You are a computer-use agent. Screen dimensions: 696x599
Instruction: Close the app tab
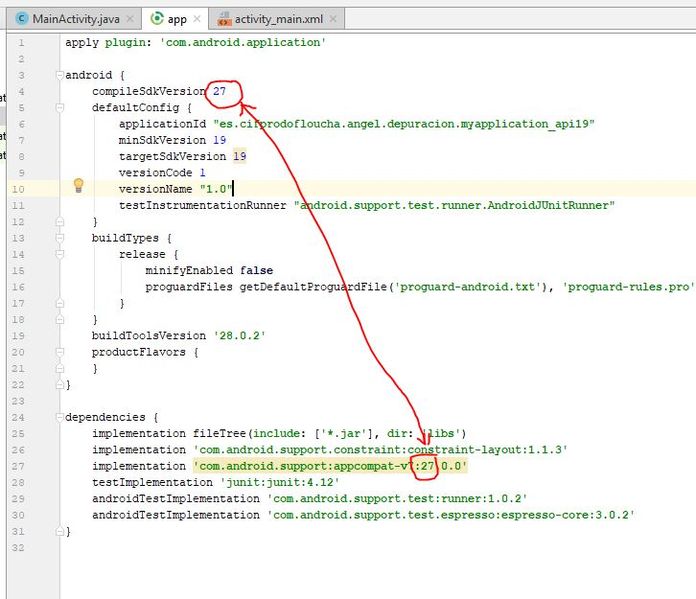197,19
